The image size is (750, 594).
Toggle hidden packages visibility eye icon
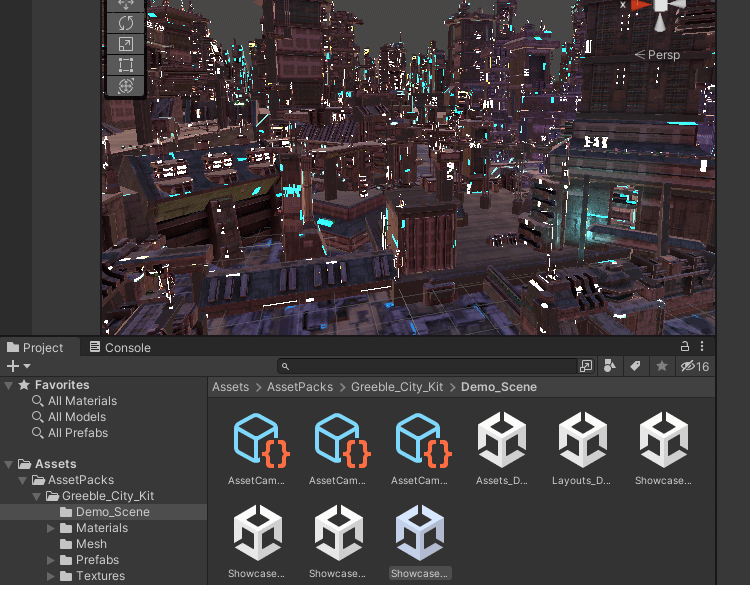(x=694, y=367)
